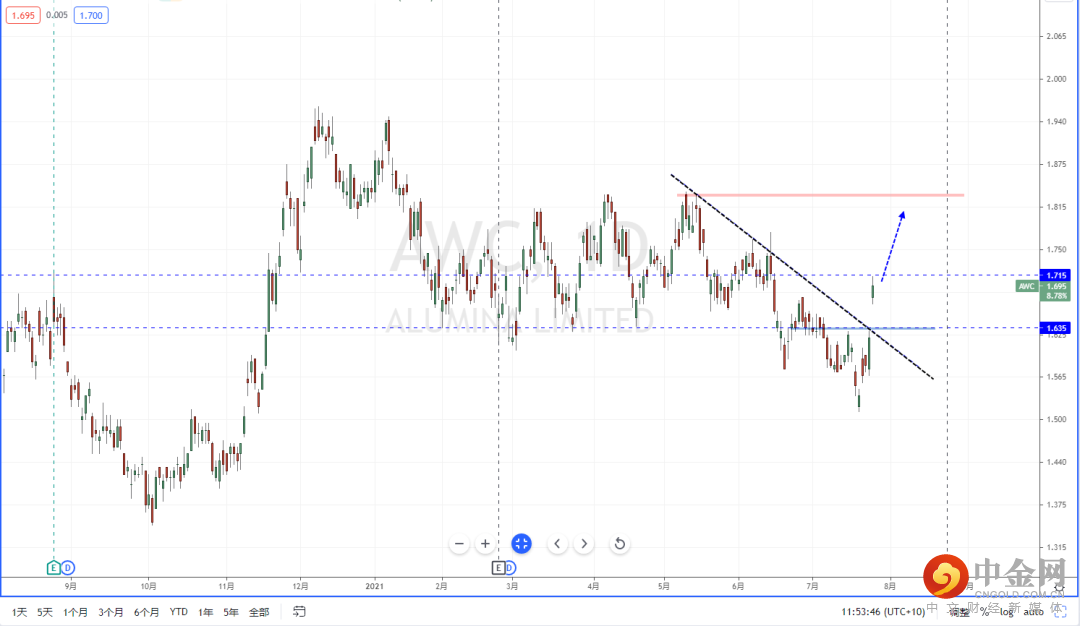Zoom in the chart with plus button
The height and width of the screenshot is (626, 1080).
[x=485, y=544]
